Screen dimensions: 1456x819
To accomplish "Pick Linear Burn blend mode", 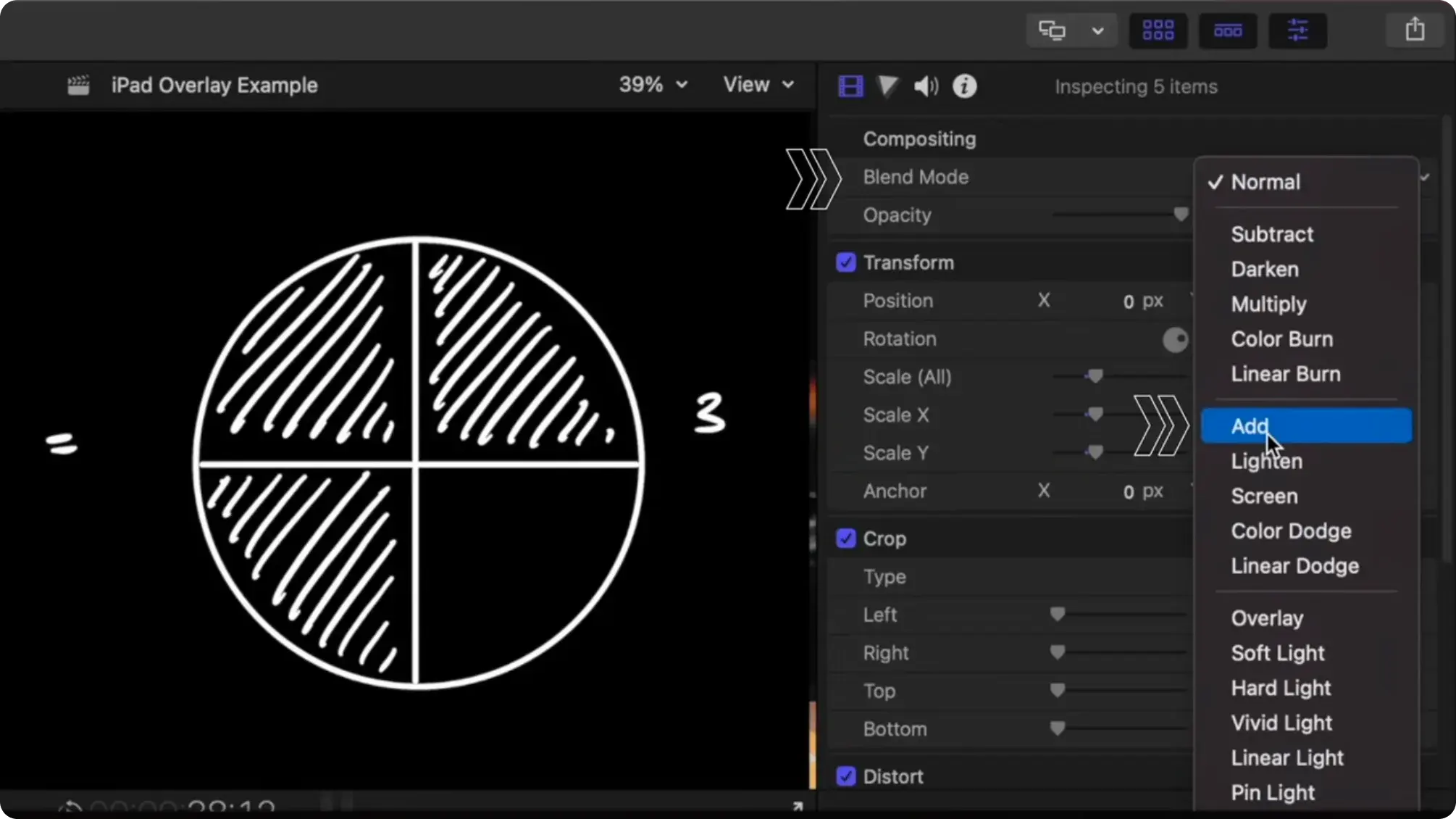I will [1306, 374].
